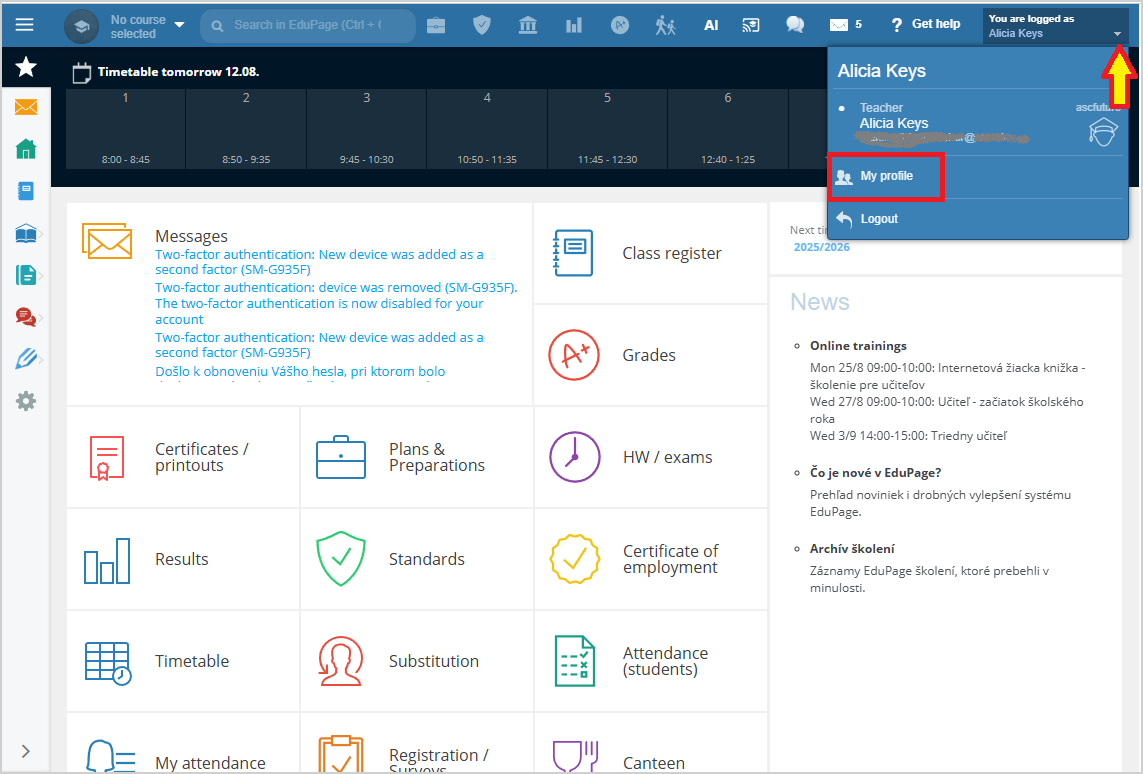
Task: Open the mail notifications showing 5
Action: (845, 25)
